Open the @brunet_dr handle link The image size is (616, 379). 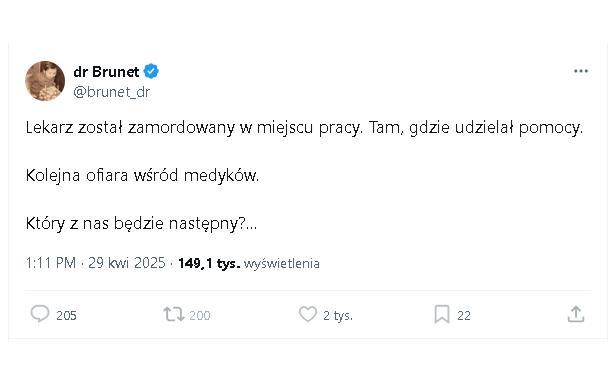(112, 92)
